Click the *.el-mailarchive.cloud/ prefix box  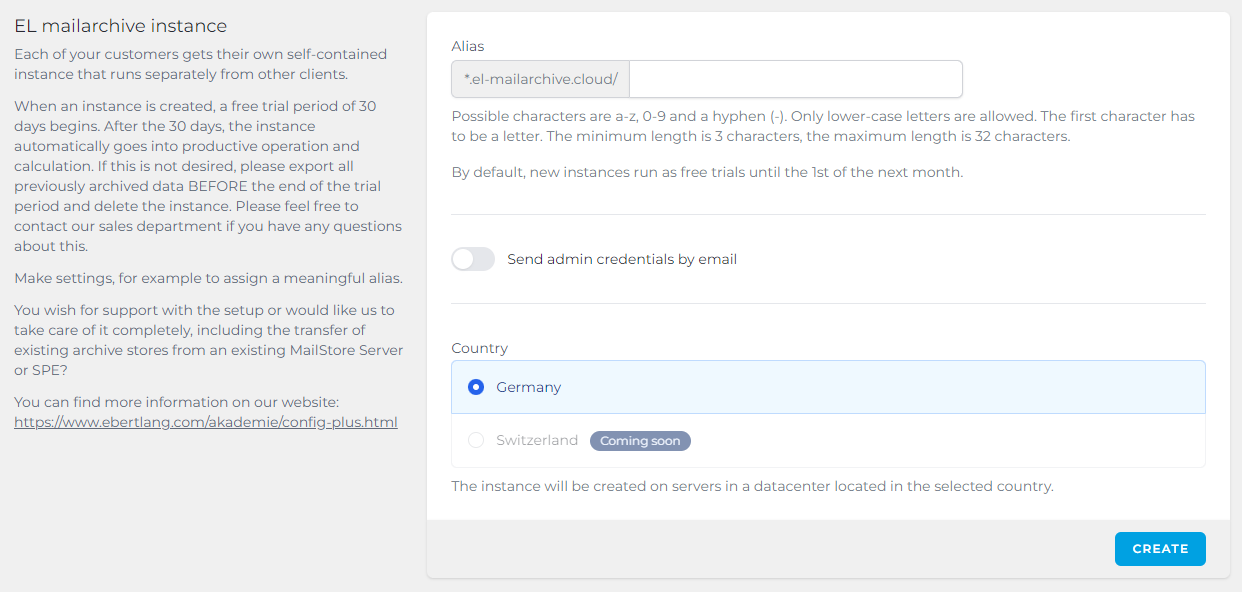tap(540, 79)
